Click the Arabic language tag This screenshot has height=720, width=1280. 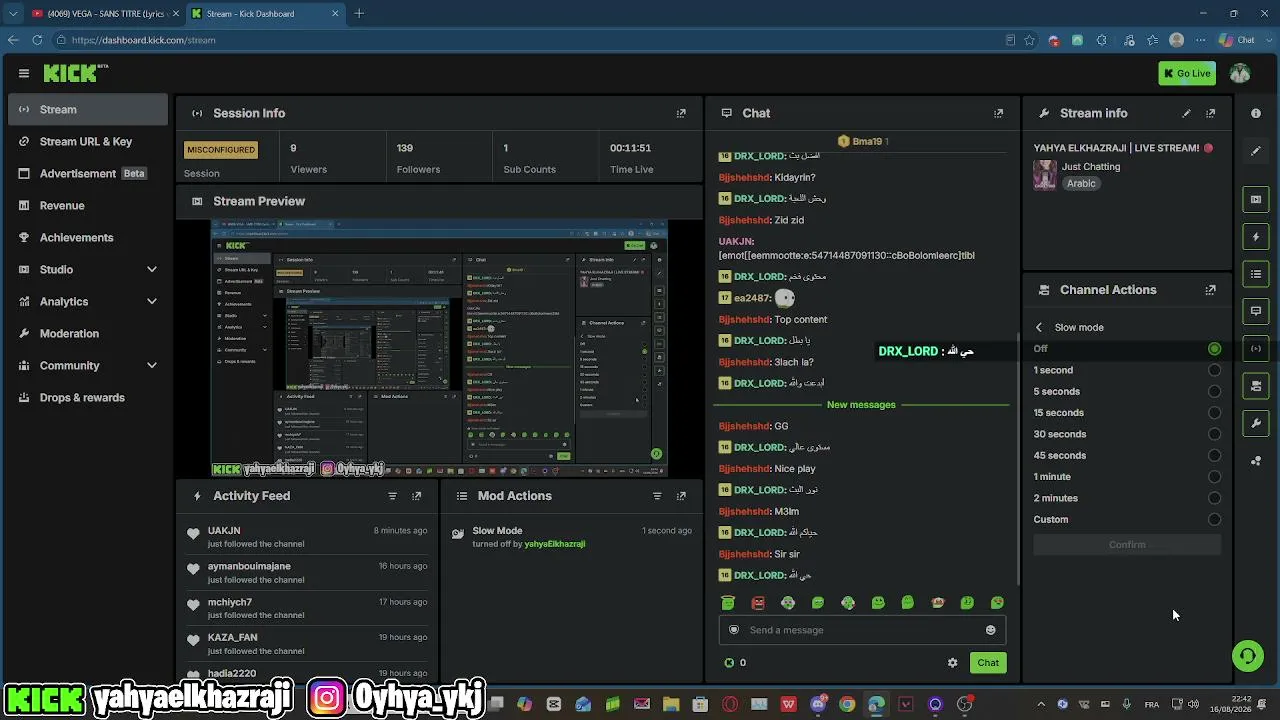(x=1081, y=184)
